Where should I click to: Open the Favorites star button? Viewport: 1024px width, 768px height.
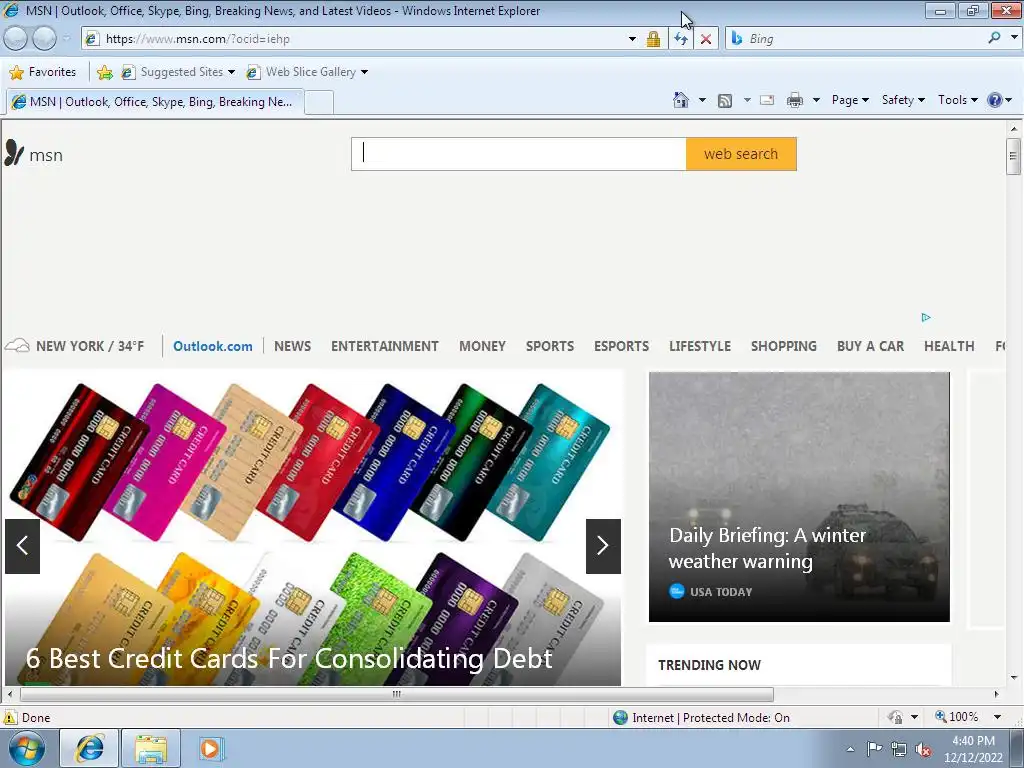pos(43,72)
